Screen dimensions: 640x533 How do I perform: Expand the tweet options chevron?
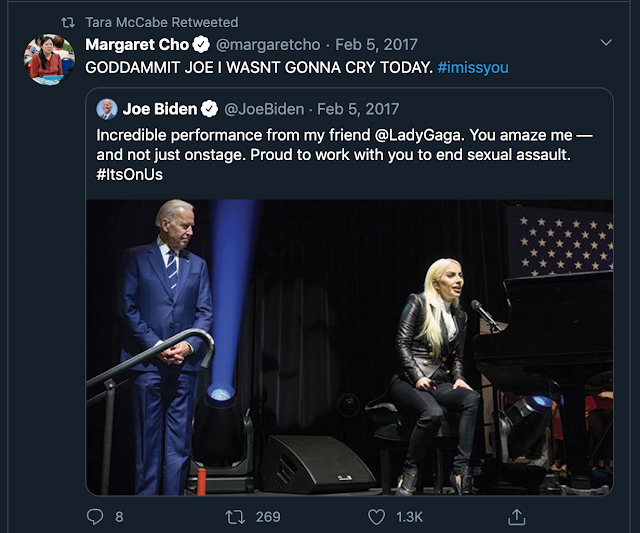606,42
